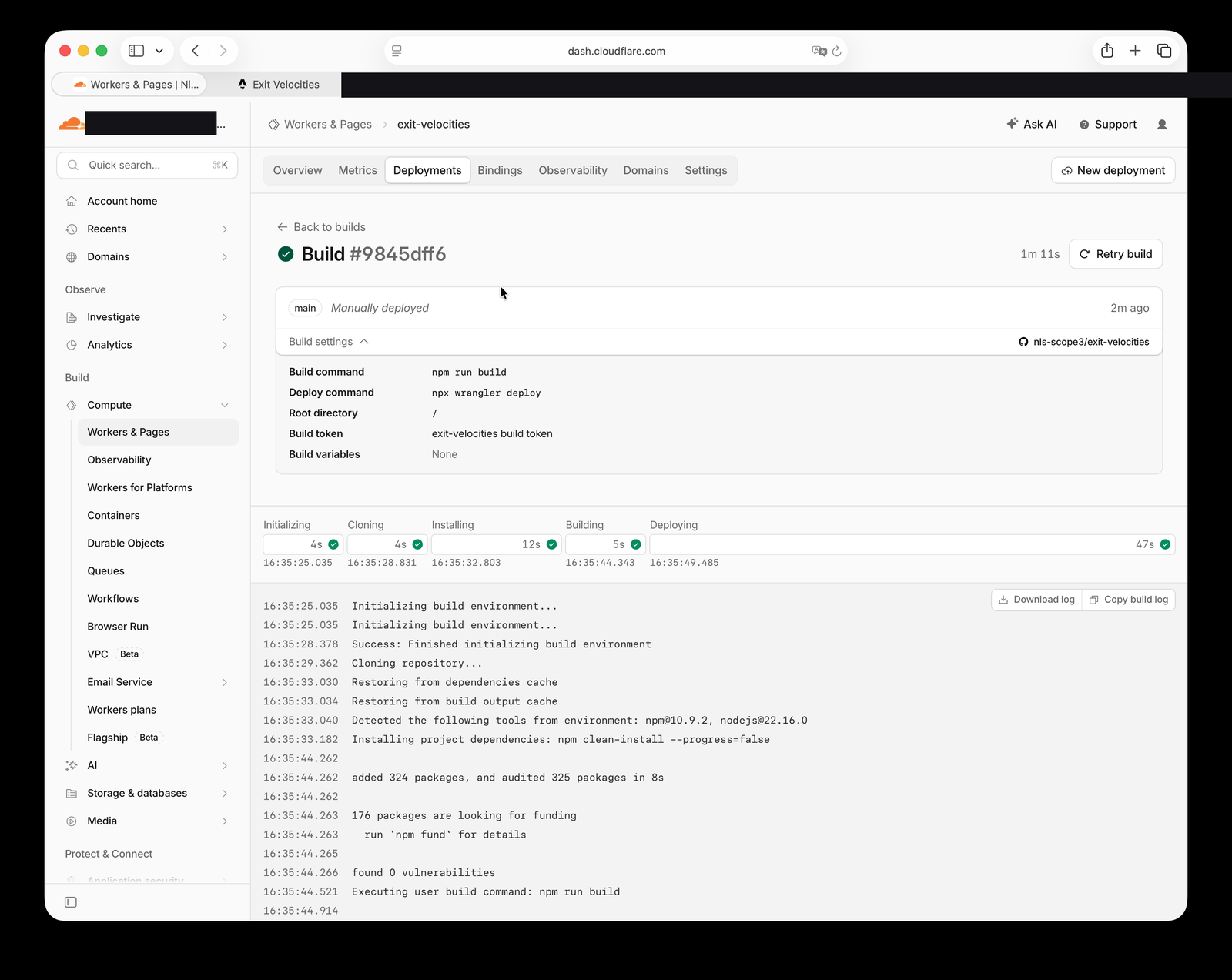Image resolution: width=1232 pixels, height=980 pixels.
Task: Click the Storage & databases icon
Action: pyautogui.click(x=72, y=793)
